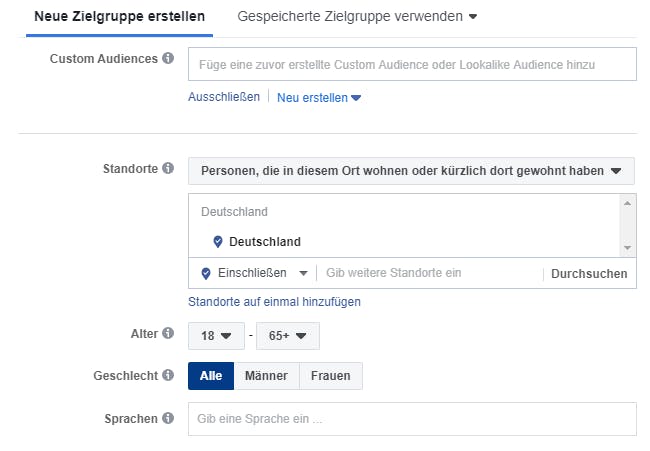Click the Durchsuchen button
Image resolution: width=650 pixels, height=451 pixels.
pos(589,274)
